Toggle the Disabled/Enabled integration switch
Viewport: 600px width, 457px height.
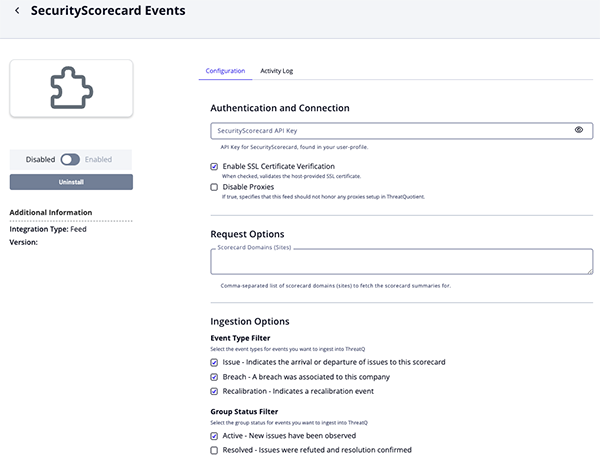point(70,159)
